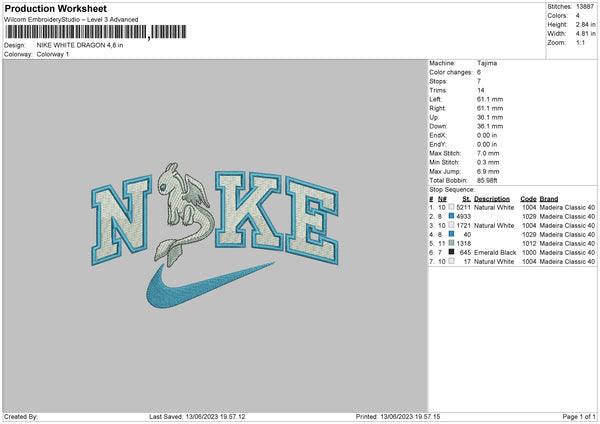Viewport: 600px width, 424px height.
Task: Click the EndX value 0.00 in
Action: (x=487, y=135)
